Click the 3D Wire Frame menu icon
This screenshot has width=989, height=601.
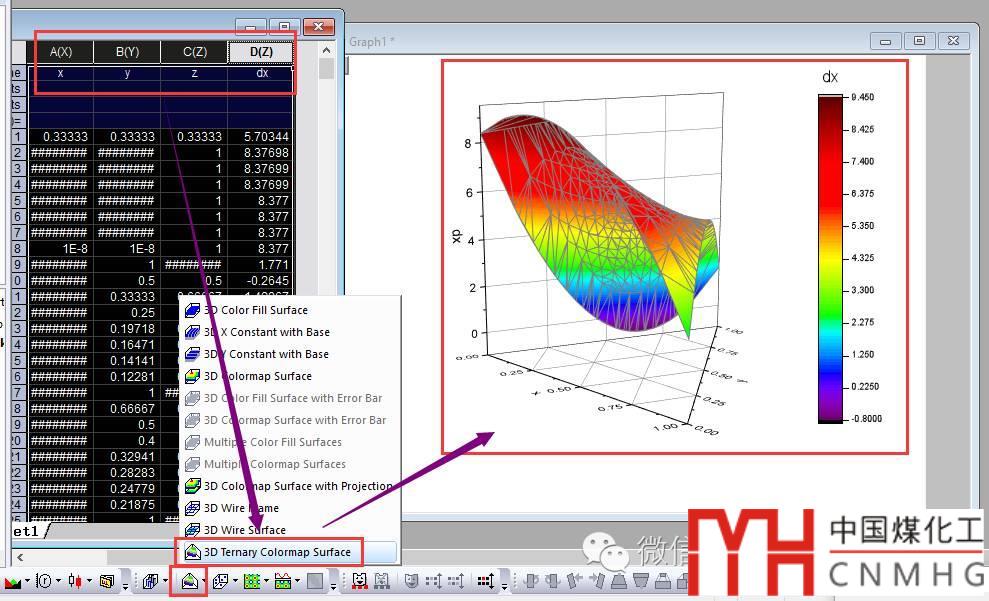click(x=194, y=508)
